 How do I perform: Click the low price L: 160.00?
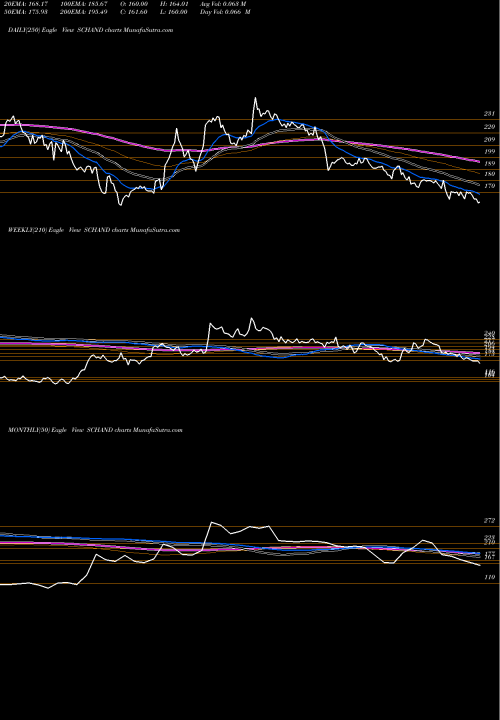pyautogui.click(x=173, y=11)
